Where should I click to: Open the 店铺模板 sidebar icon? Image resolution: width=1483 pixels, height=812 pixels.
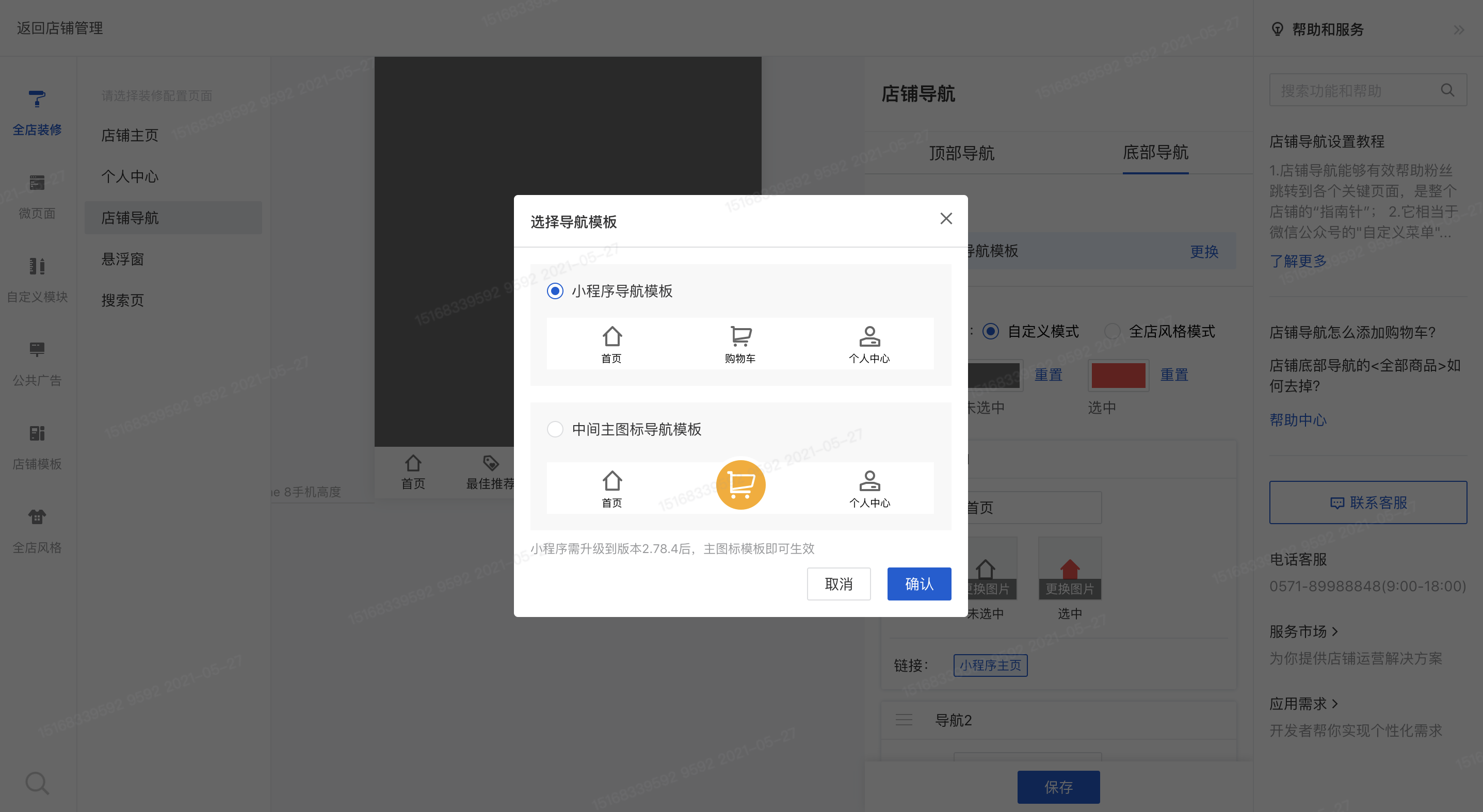point(37,433)
